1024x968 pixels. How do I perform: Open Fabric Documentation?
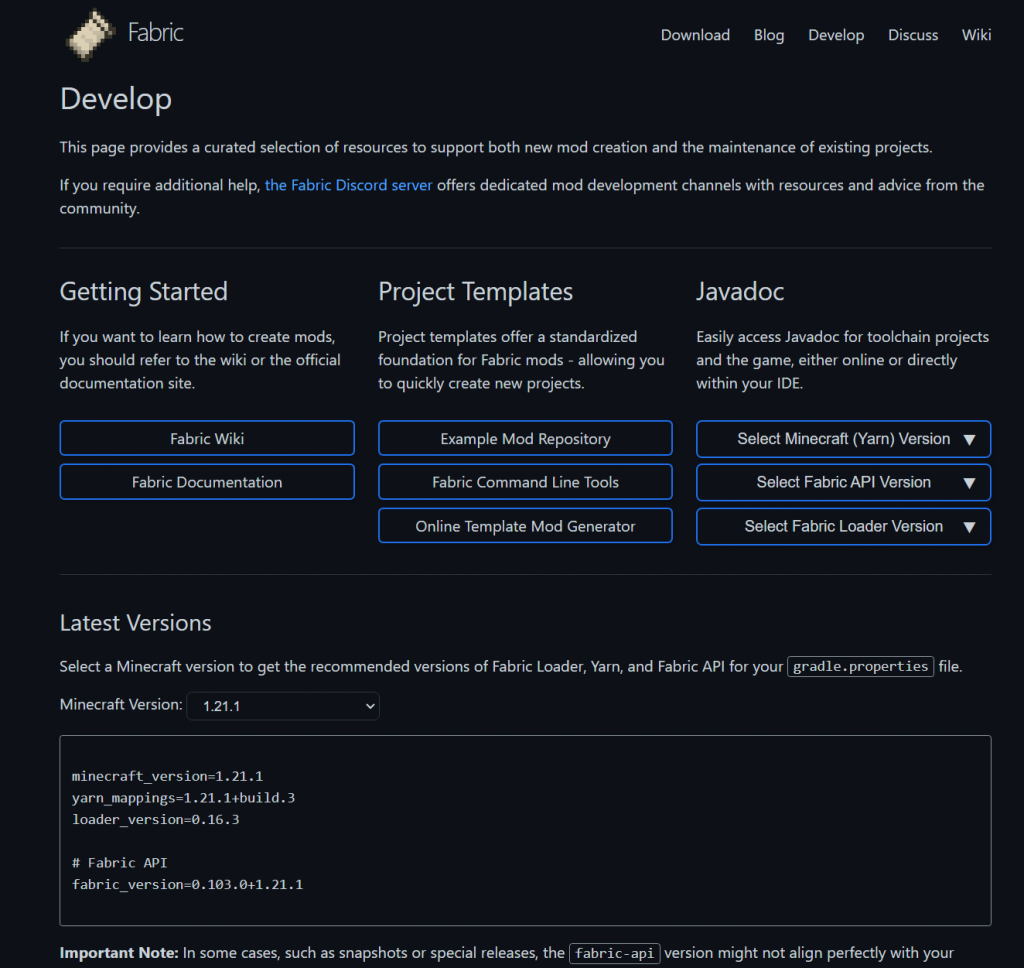[x=207, y=482]
